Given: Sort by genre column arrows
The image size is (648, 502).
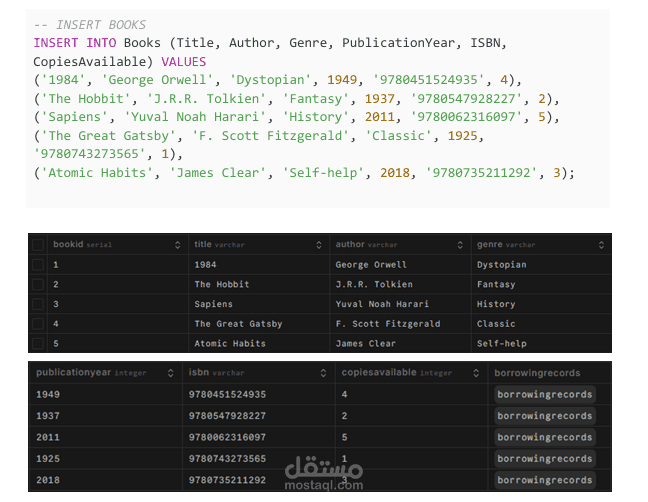Looking at the screenshot, I should [x=601, y=245].
